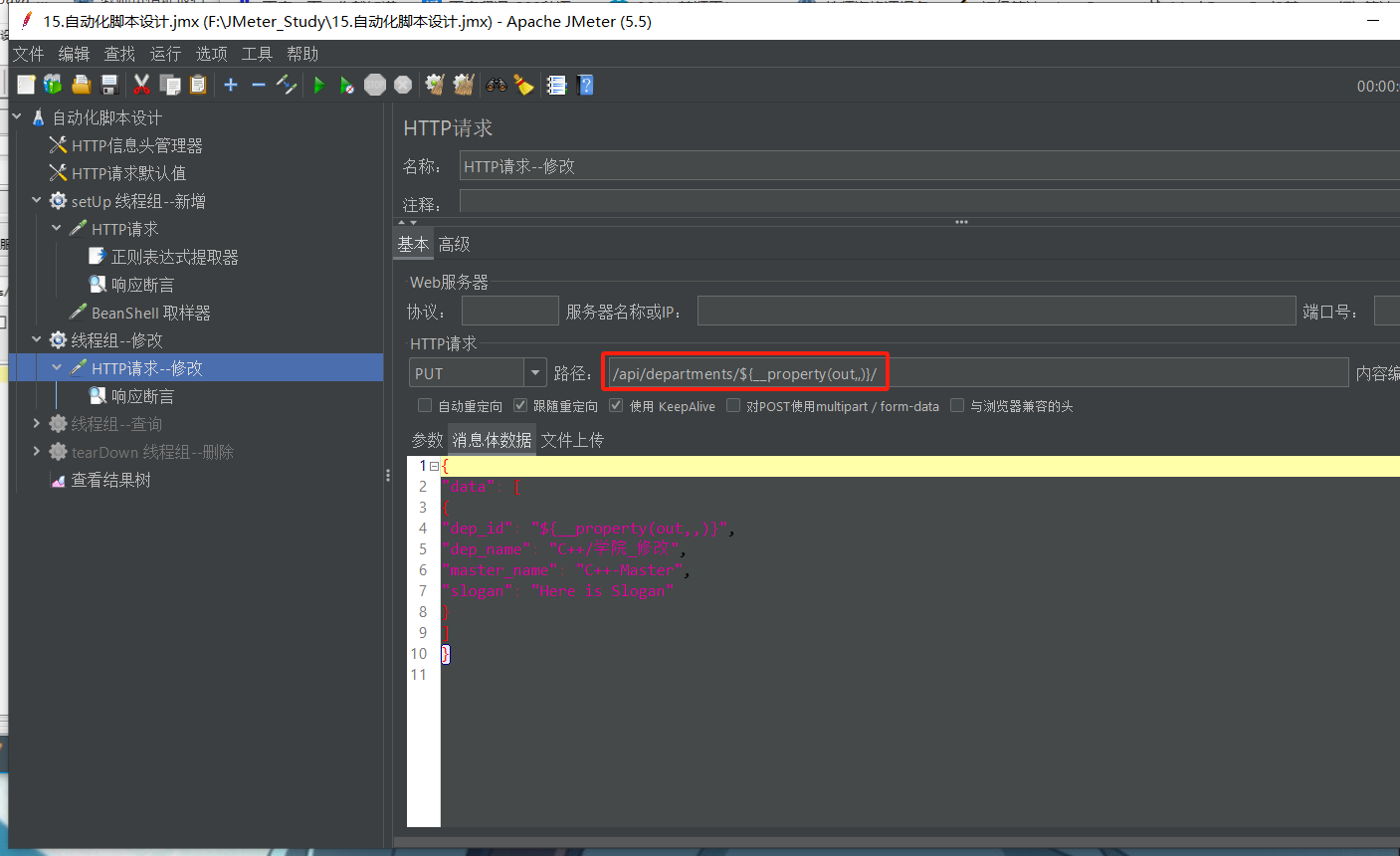Image resolution: width=1400 pixels, height=856 pixels.
Task: Click the Help question mark icon
Action: point(585,85)
